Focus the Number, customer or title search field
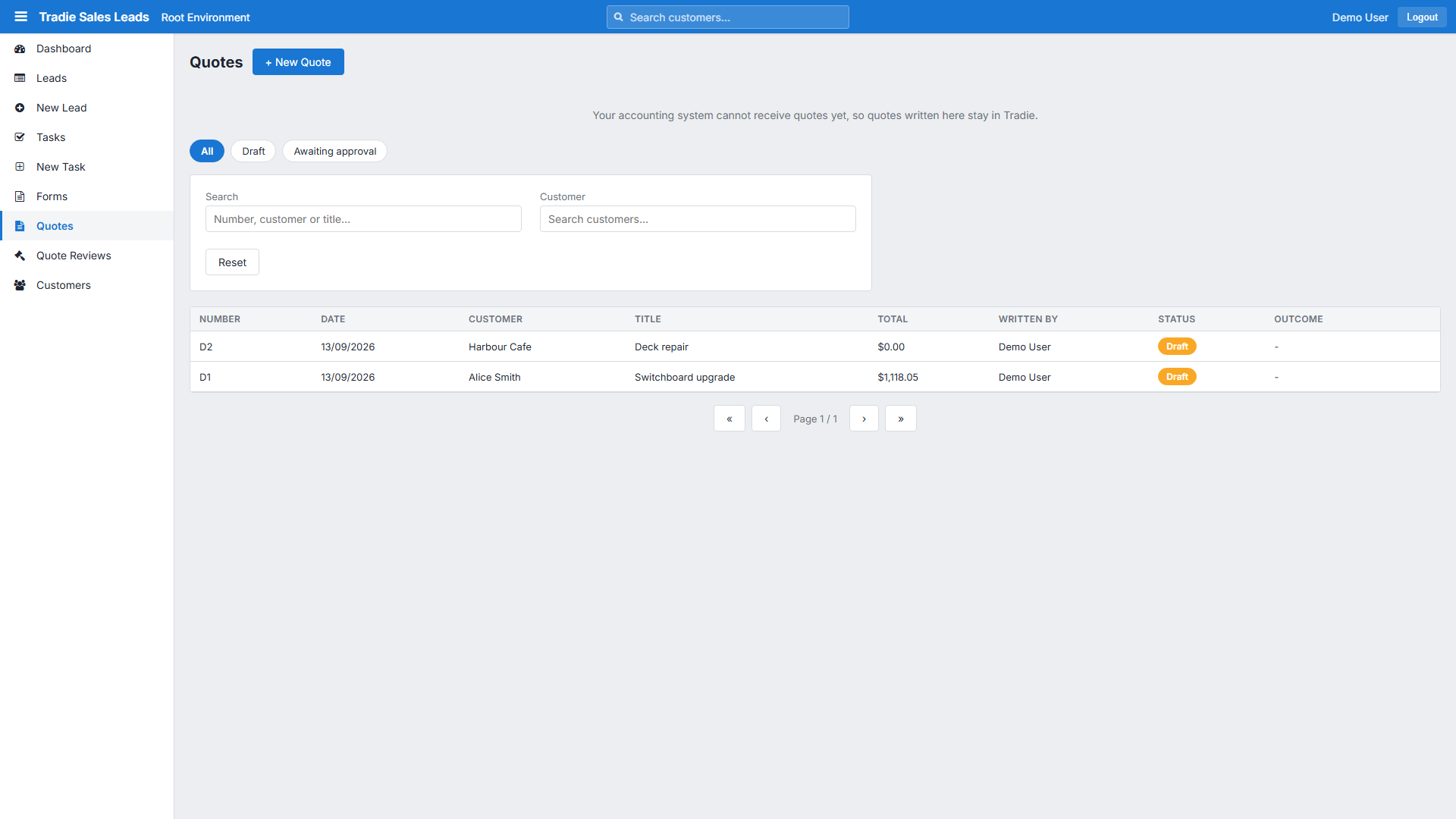The image size is (1456, 819). [x=363, y=219]
